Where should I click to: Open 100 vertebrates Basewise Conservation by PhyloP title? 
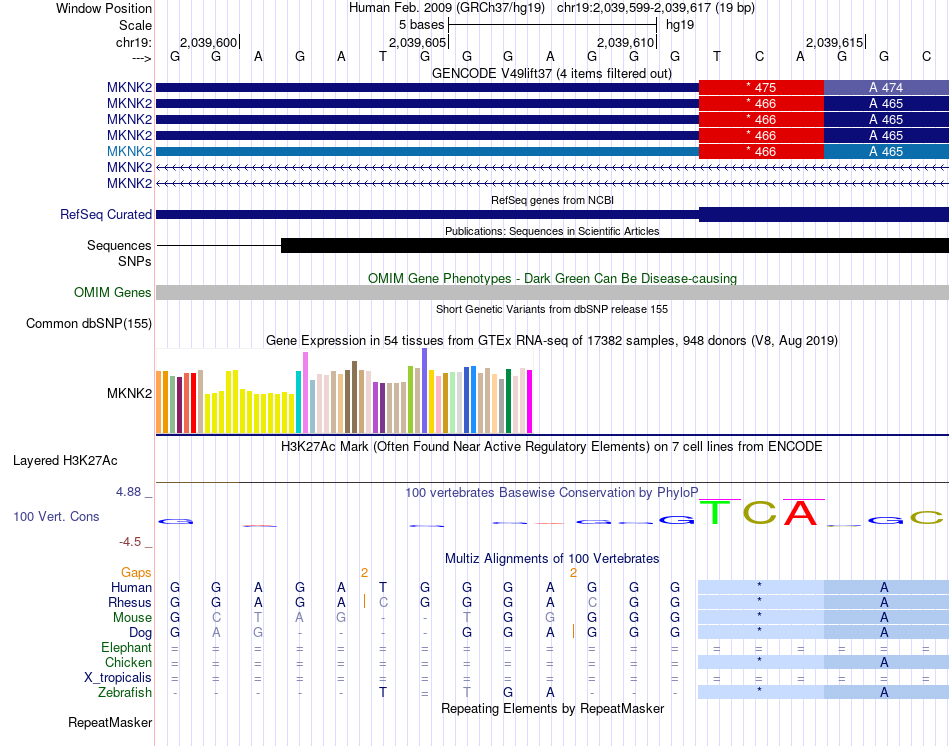(552, 493)
